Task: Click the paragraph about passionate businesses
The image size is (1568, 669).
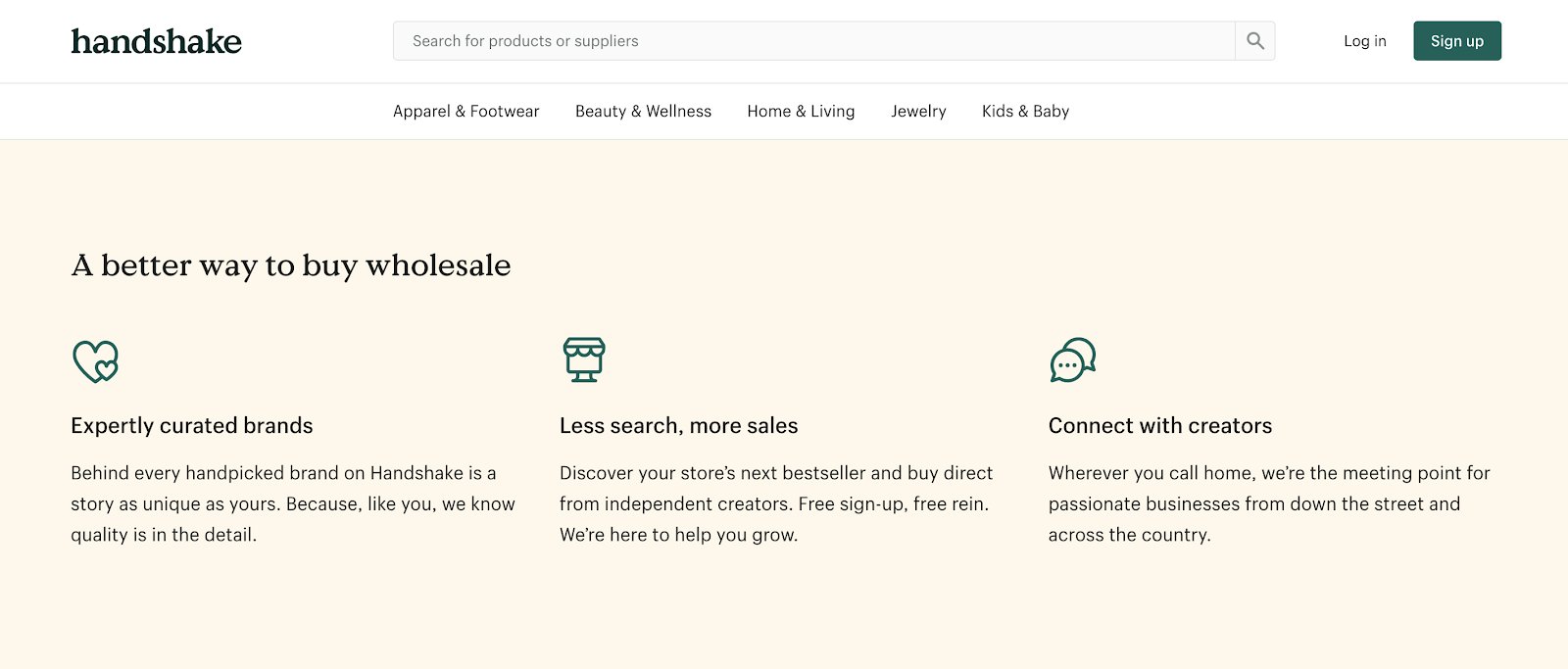Action: coord(1268,503)
